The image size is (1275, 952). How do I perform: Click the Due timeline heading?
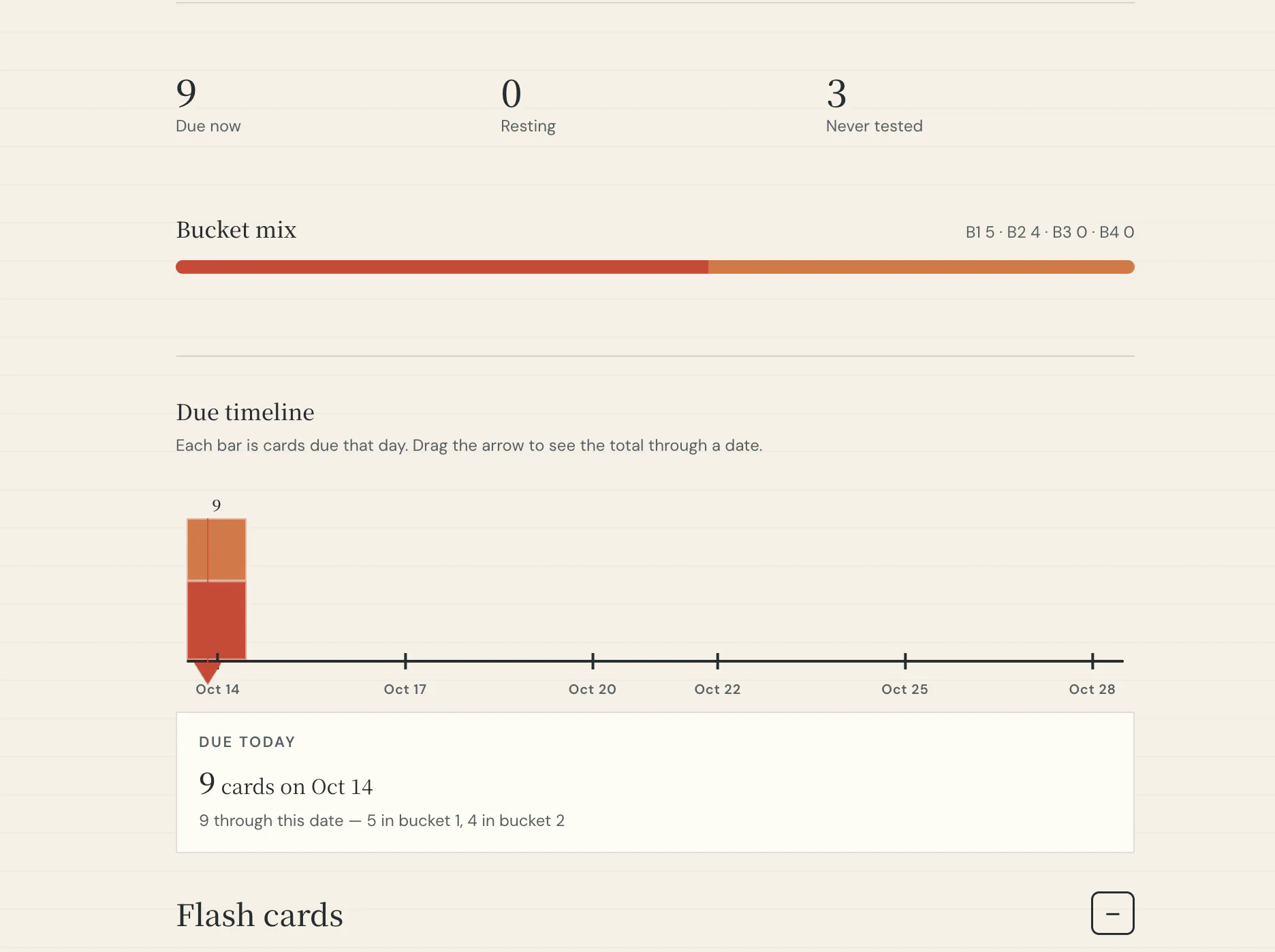[x=245, y=412]
